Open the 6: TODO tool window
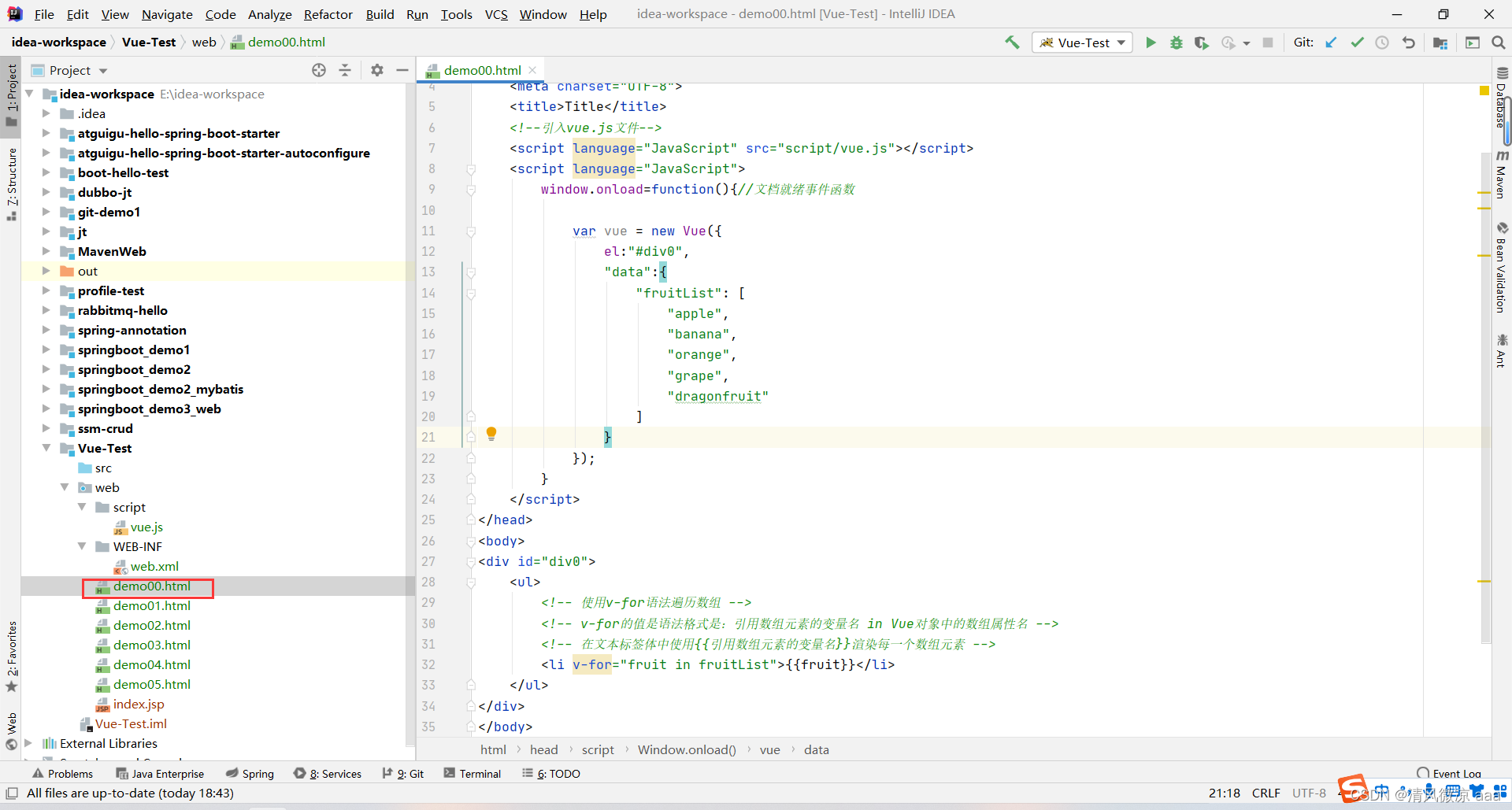Screen dimensions: 1512x810 pos(551,774)
